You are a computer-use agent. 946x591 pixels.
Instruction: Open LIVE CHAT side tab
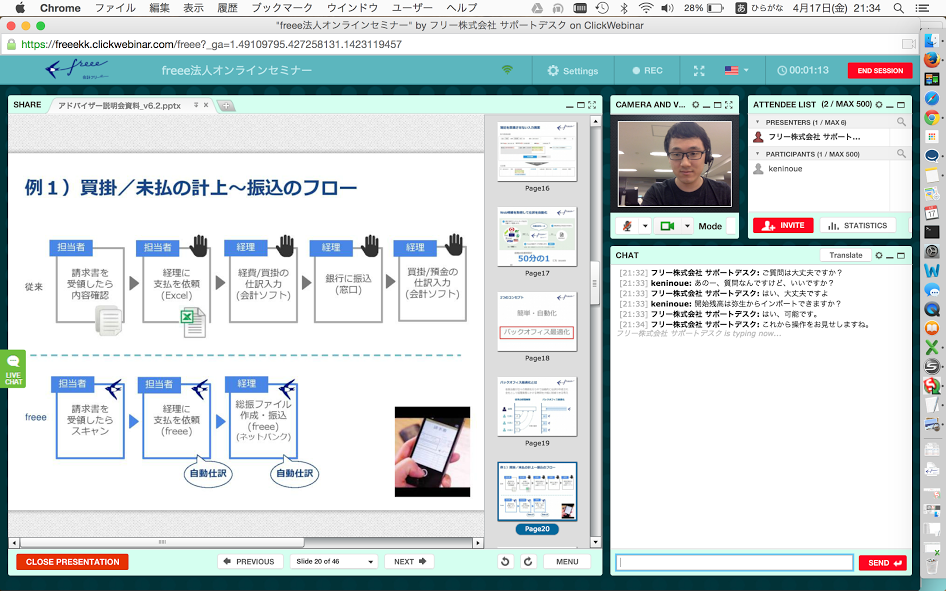13,368
